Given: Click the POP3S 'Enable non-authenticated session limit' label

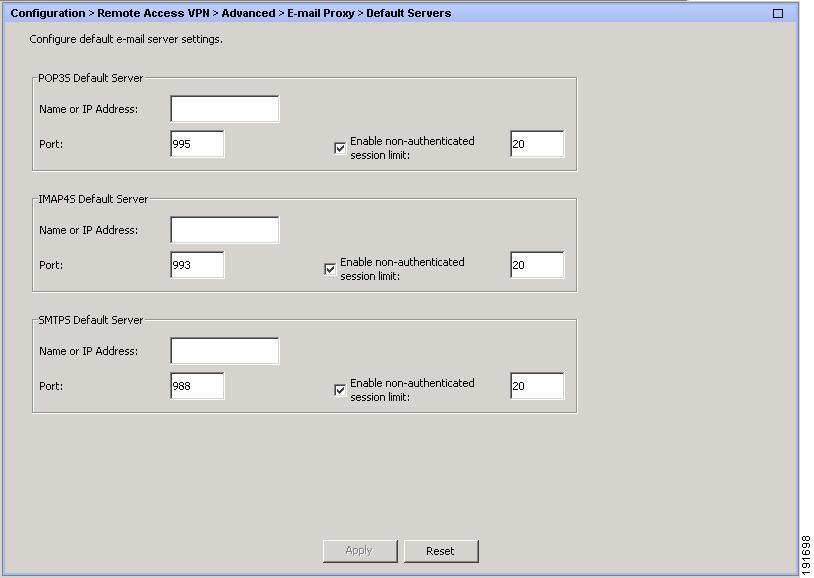Looking at the screenshot, I should click(412, 148).
